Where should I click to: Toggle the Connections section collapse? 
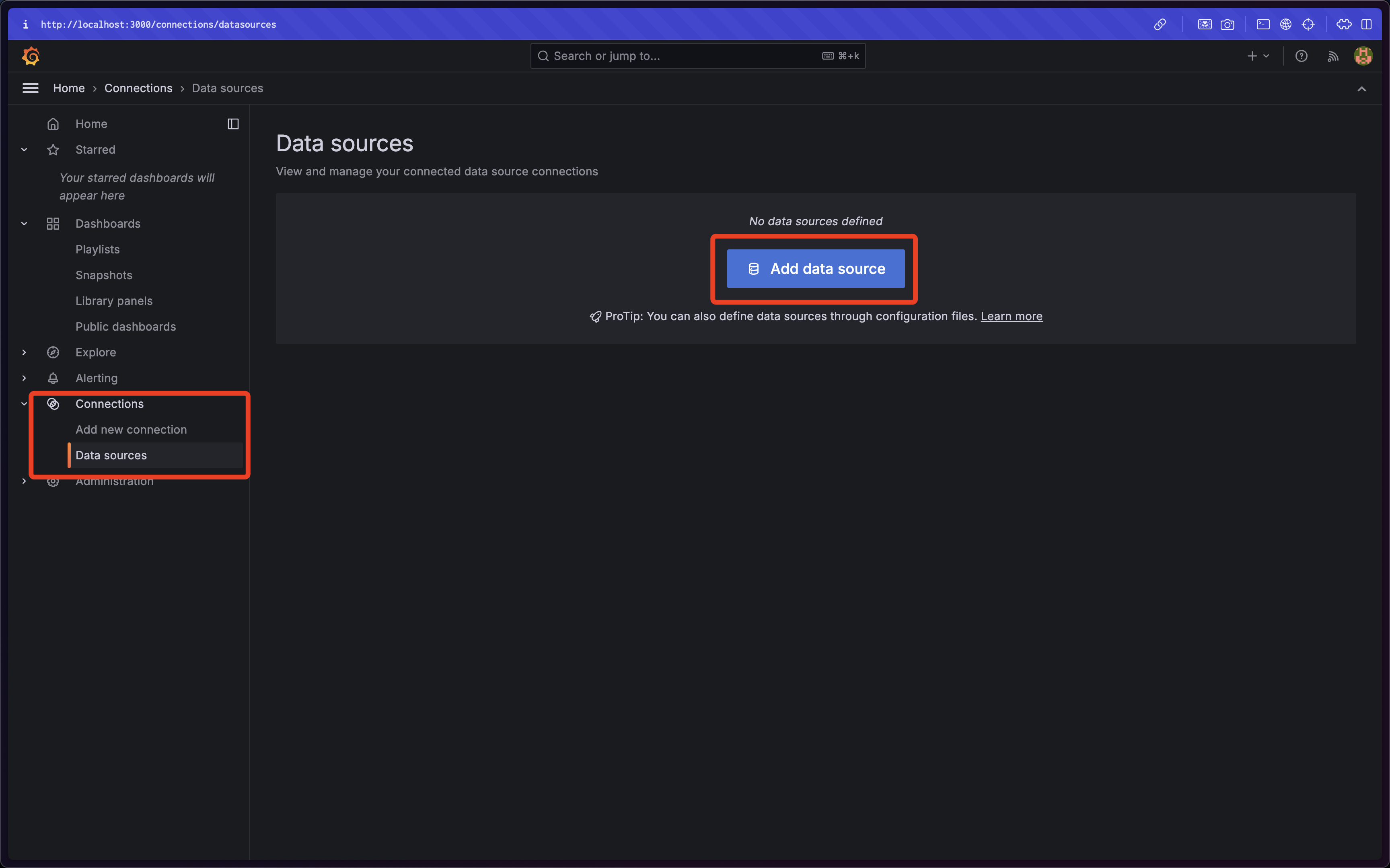click(x=24, y=403)
